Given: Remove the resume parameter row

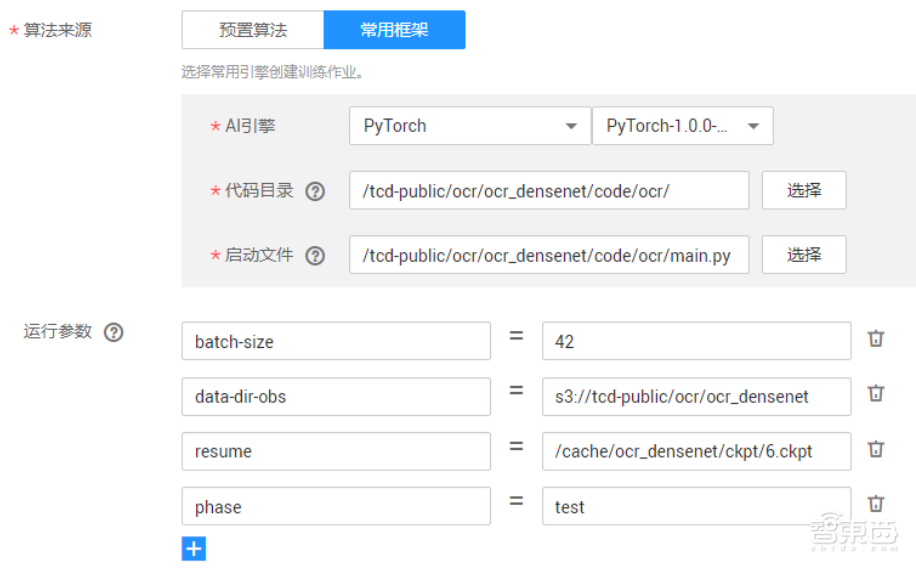Looking at the screenshot, I should pos(876,449).
